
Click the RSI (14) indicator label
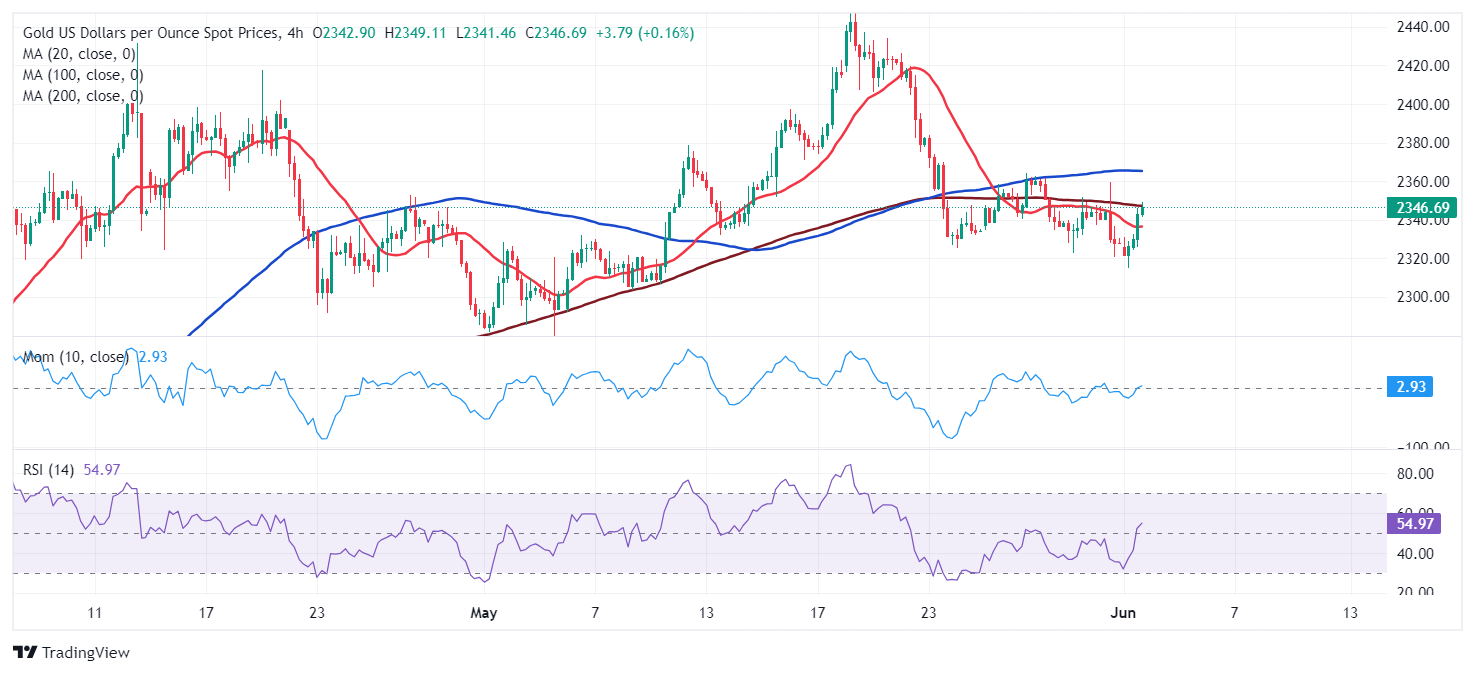click(x=48, y=469)
